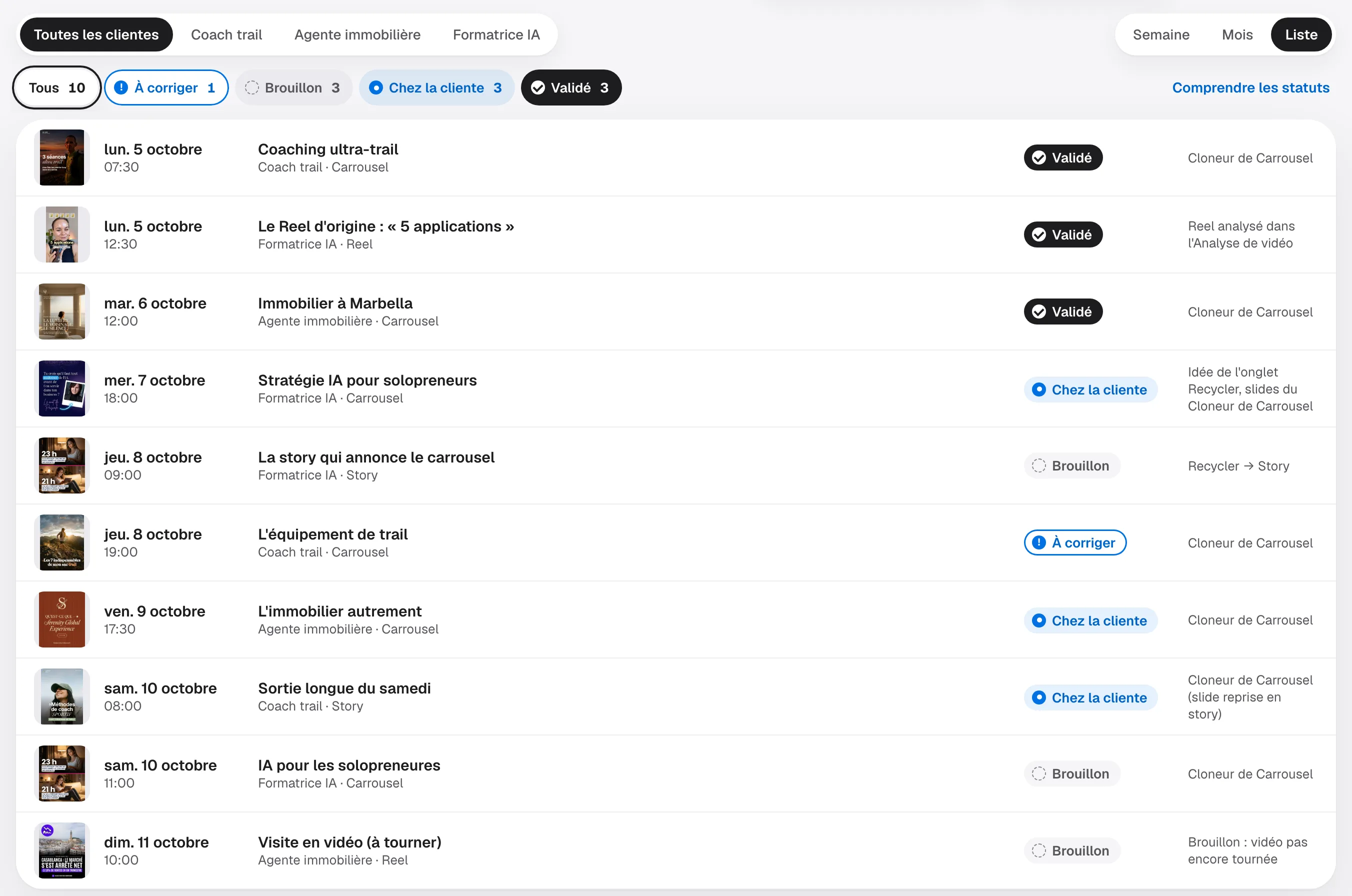This screenshot has width=1352, height=896.
Task: Open the Agente immobilière tab
Action: click(x=357, y=35)
